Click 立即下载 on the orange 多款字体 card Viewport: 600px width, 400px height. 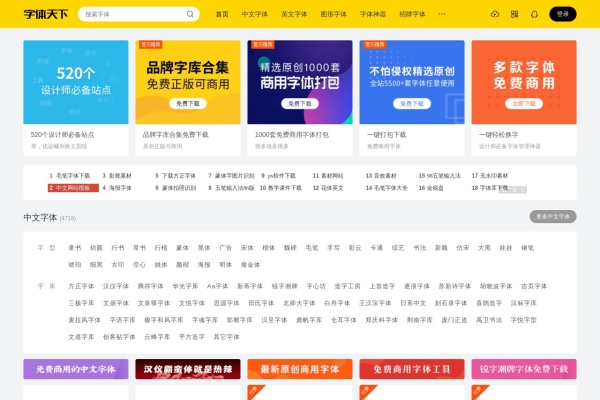[524, 103]
